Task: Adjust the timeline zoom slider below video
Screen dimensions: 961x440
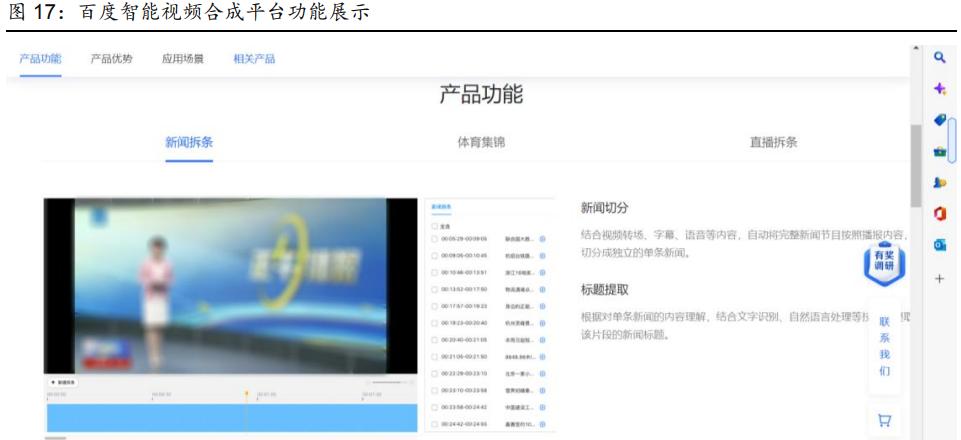Action: pos(388,382)
